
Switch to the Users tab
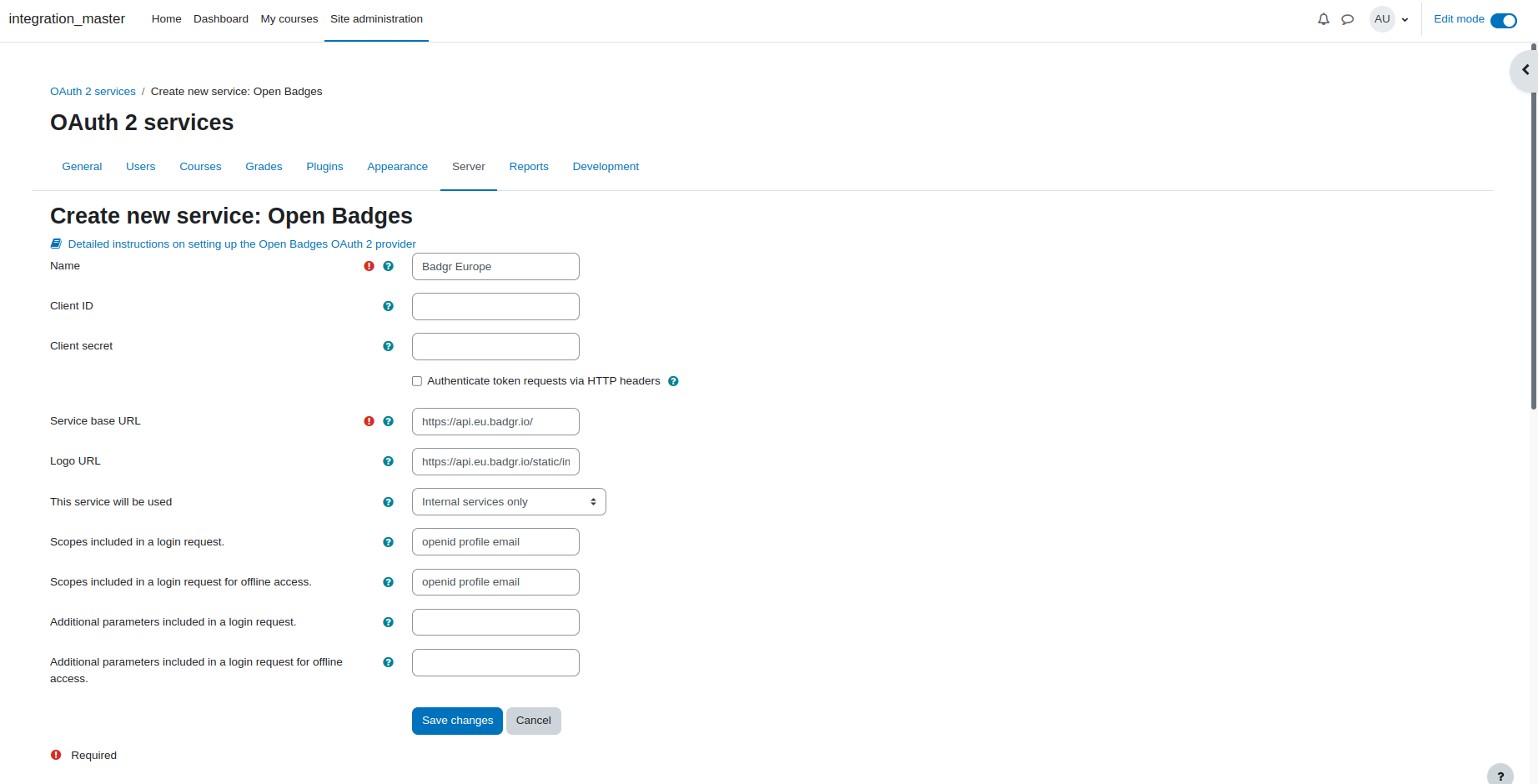(141, 167)
